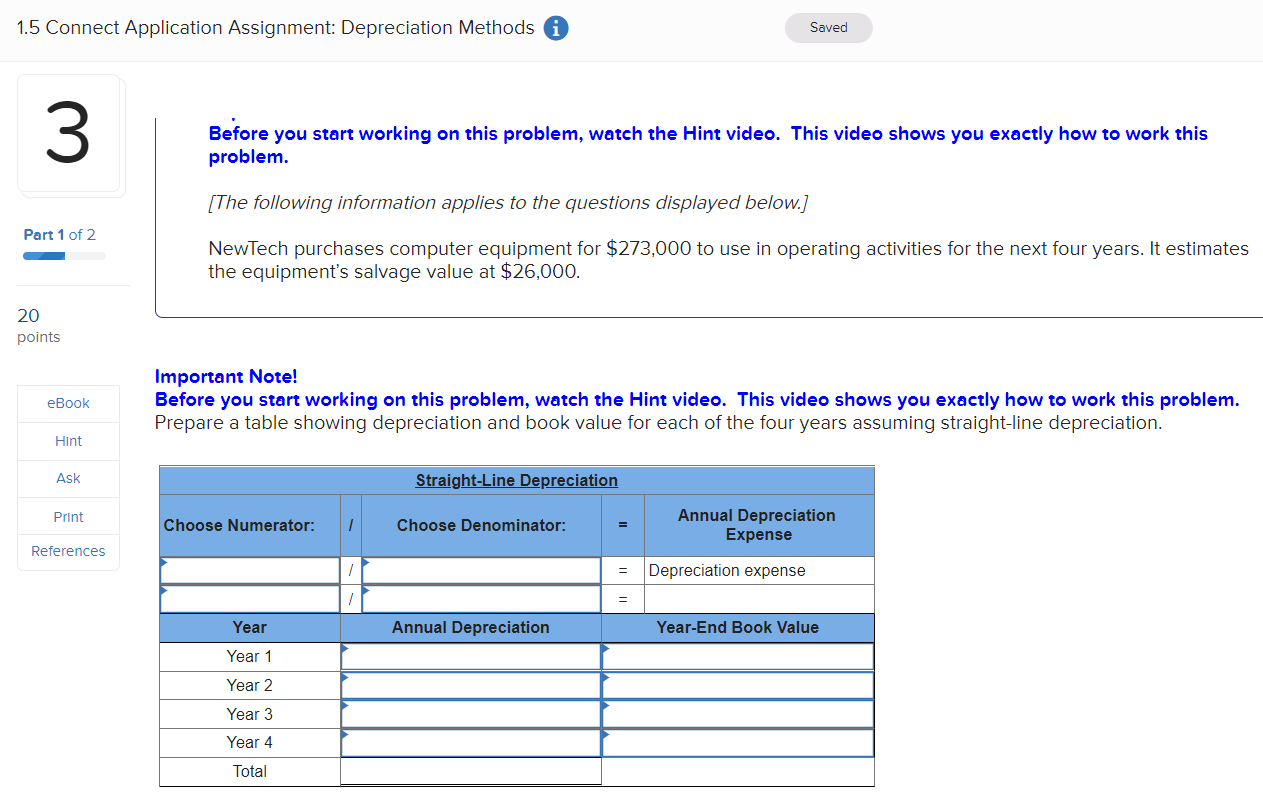Open the Choose Denominator dropdown
Viewport: 1263px width, 792px height.
(480, 570)
